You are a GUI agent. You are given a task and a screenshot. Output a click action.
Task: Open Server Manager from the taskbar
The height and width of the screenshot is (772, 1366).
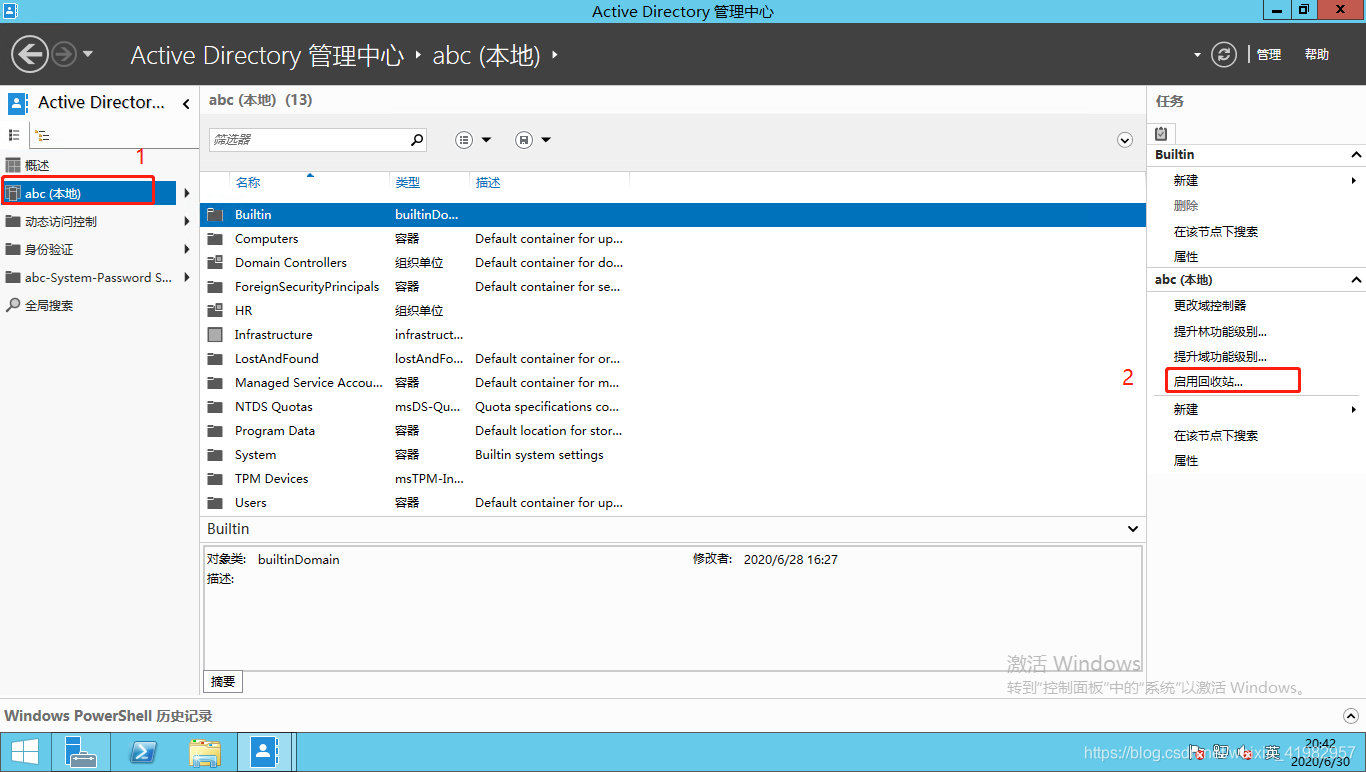click(81, 752)
